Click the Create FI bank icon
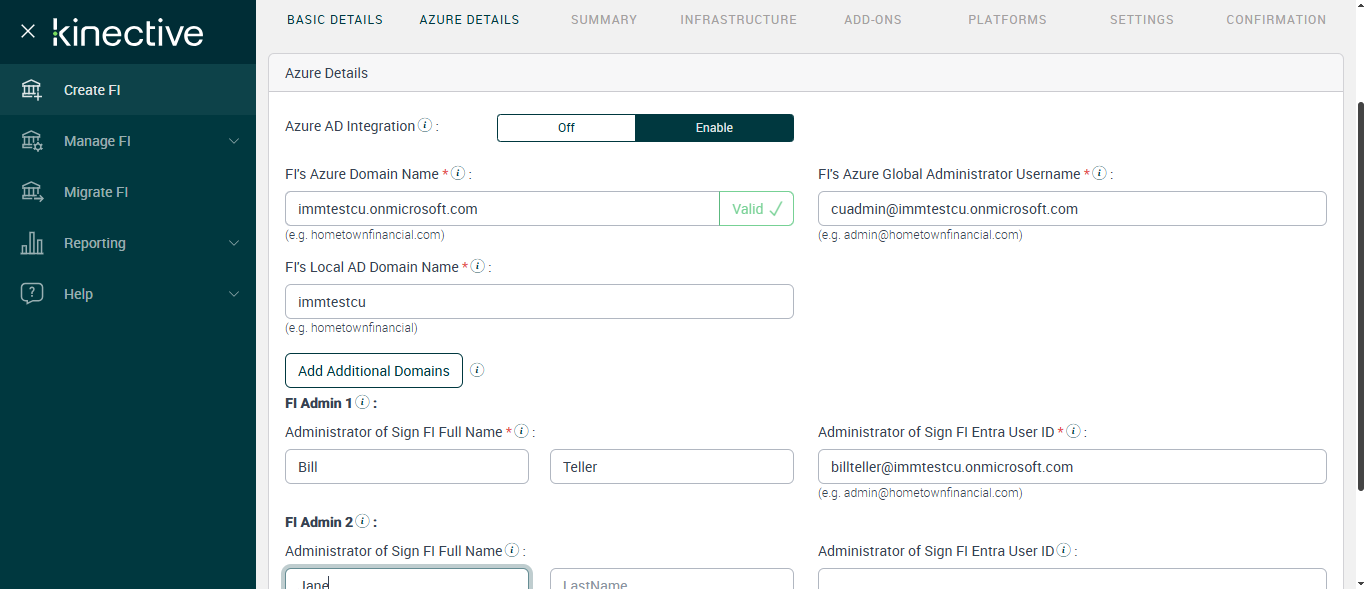1366x589 pixels. [x=32, y=90]
